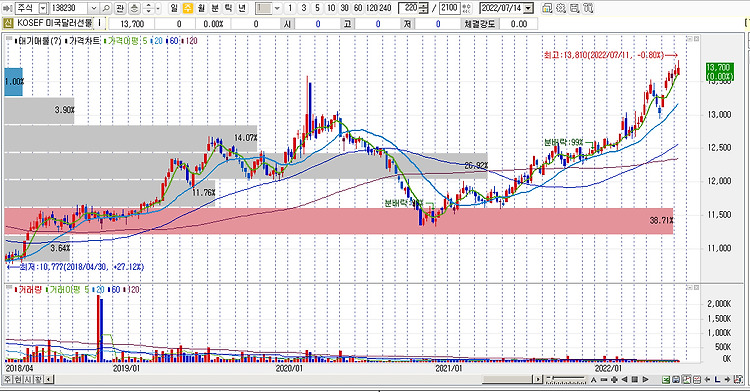Click the plus zoom-in icon in bottom bar
Viewport: 750px width, 392px height.
click(x=614, y=380)
